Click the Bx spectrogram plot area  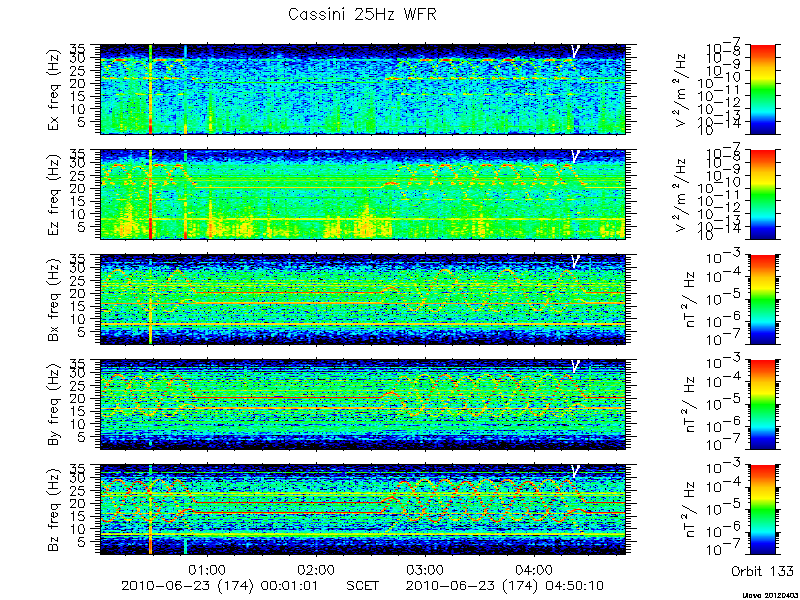362,299
